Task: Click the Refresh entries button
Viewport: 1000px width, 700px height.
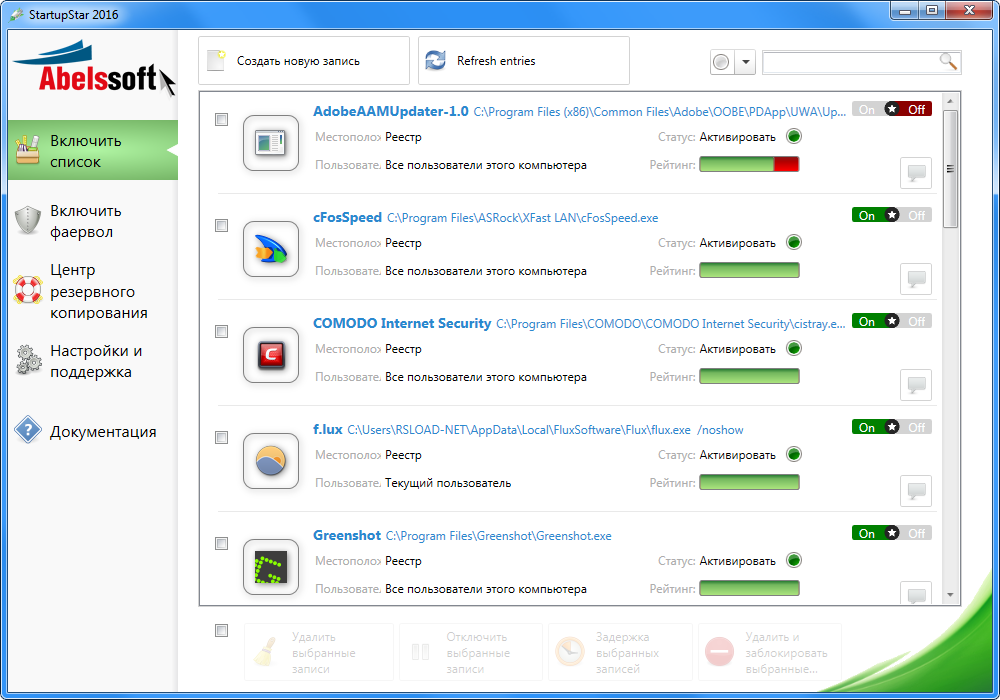Action: pos(524,61)
